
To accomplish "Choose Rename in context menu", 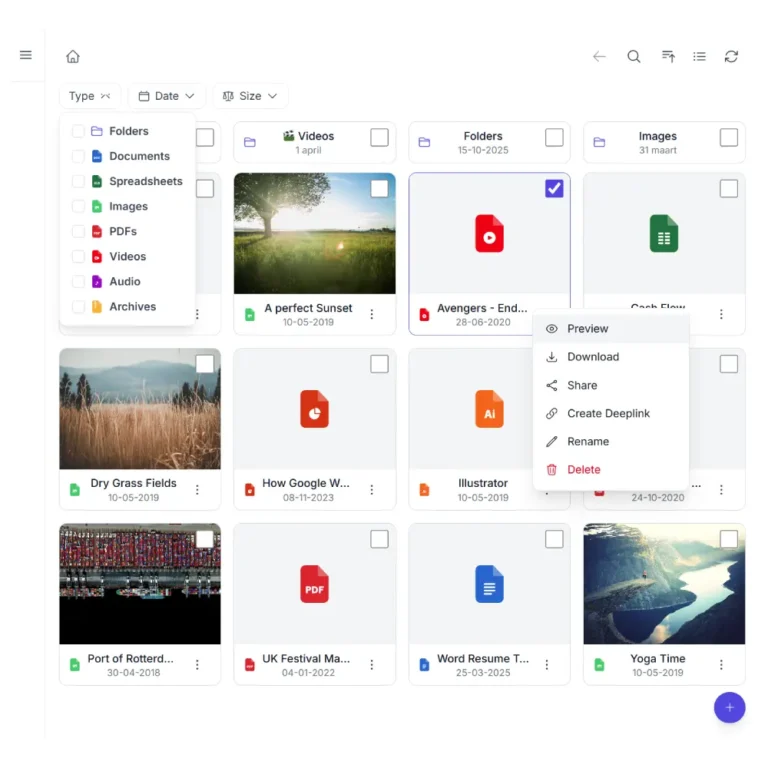I will pyautogui.click(x=611, y=441).
